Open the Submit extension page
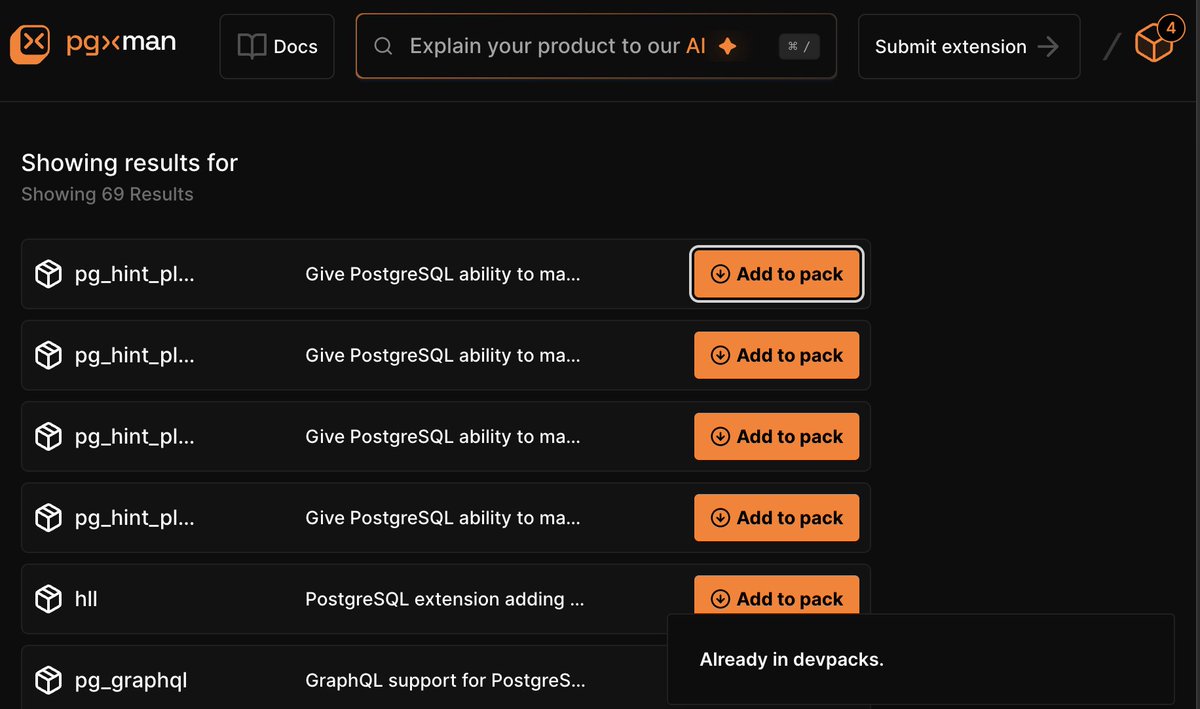Viewport: 1200px width, 709px height. pos(969,46)
